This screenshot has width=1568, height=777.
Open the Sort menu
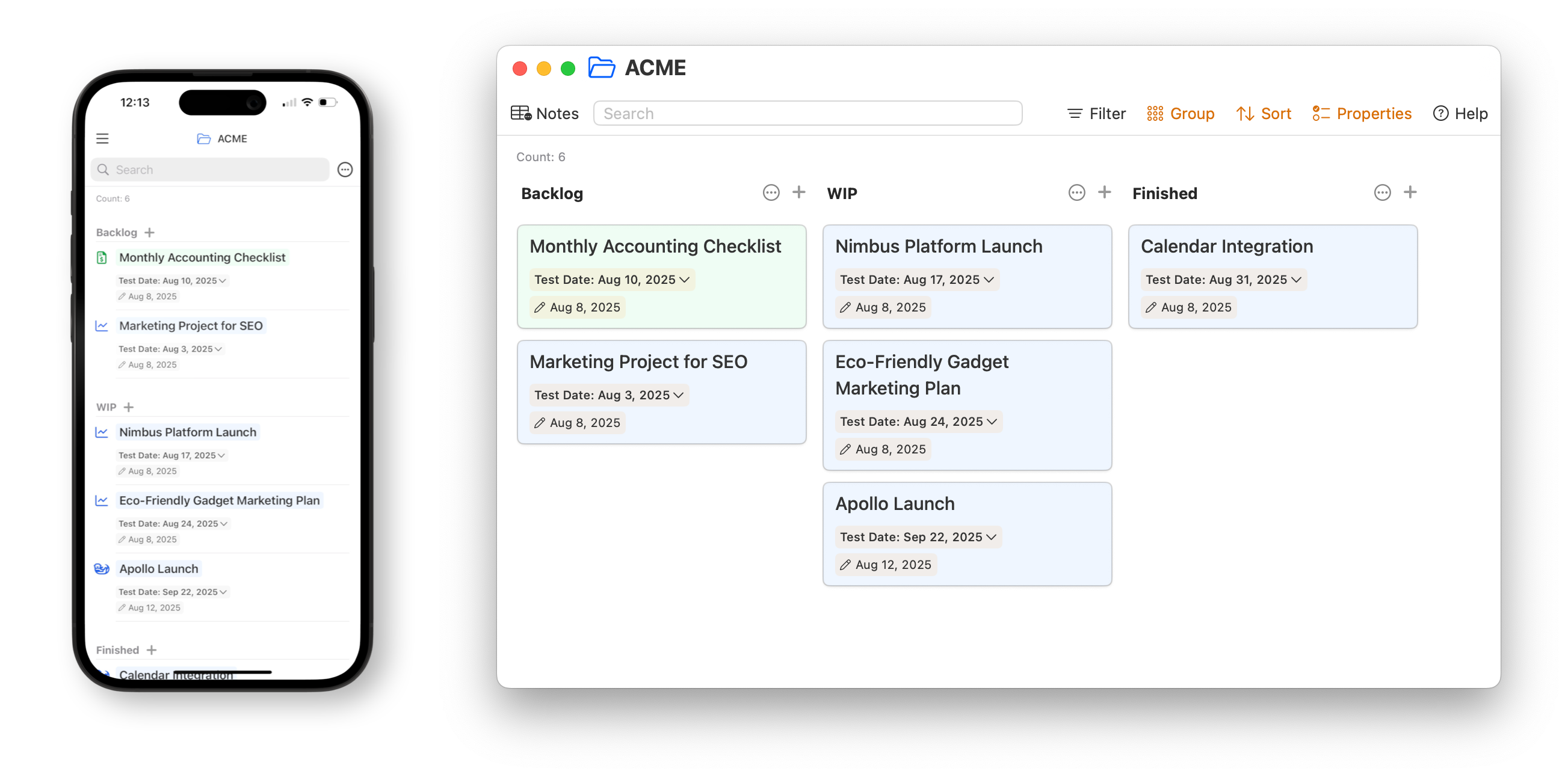(x=1264, y=113)
